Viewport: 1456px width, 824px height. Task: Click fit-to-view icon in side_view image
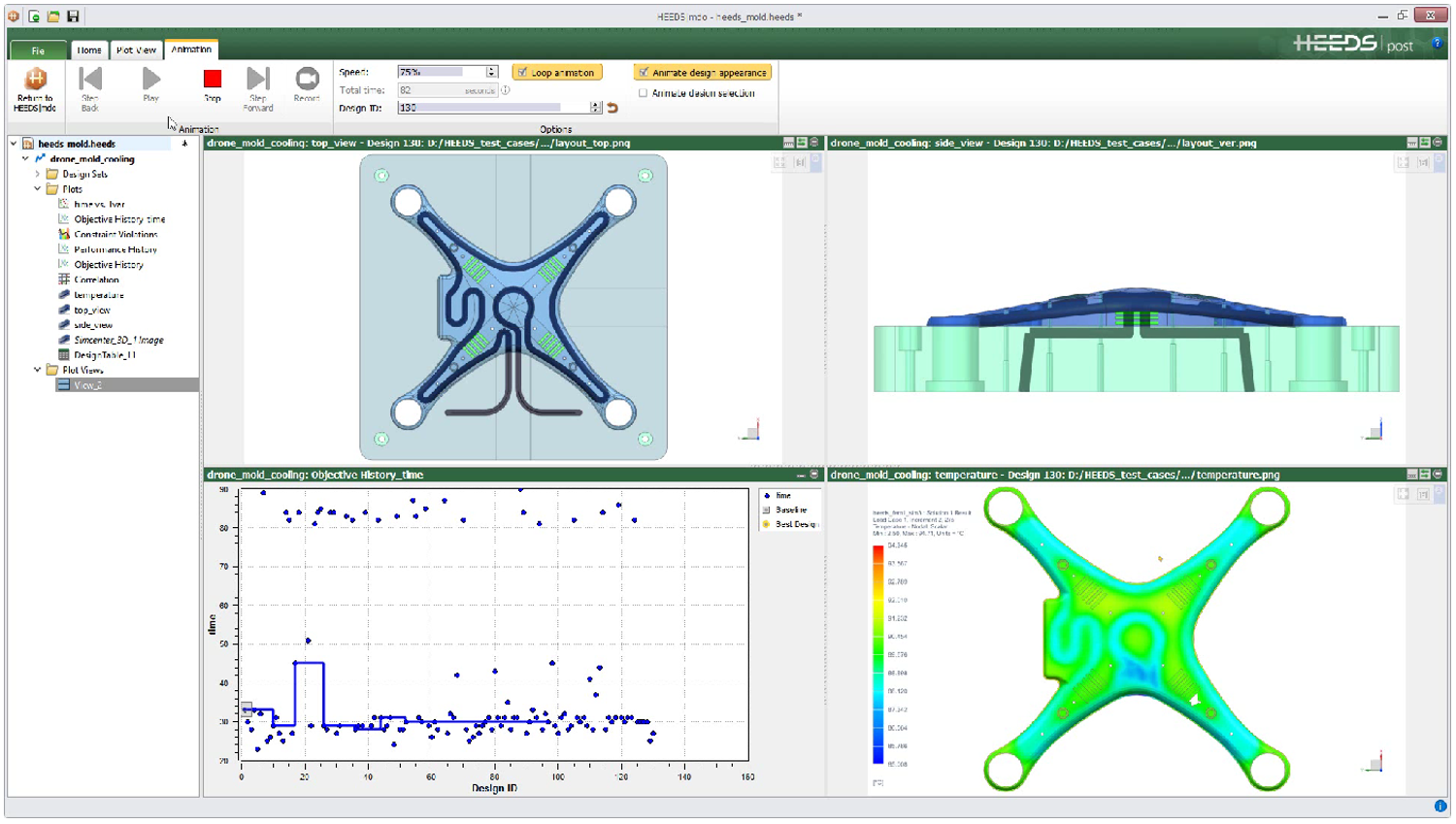1404,162
